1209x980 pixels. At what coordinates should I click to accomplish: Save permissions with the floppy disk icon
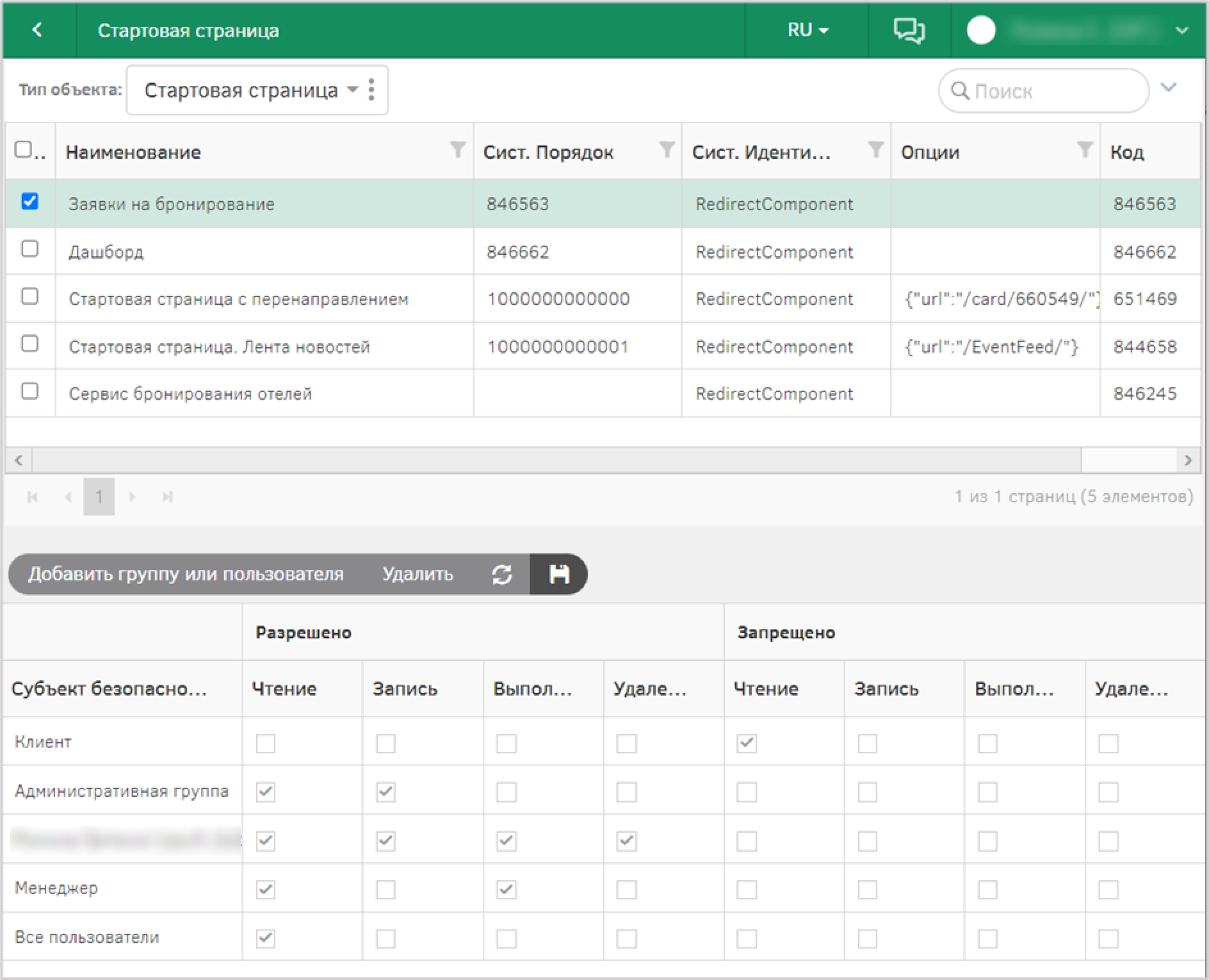coord(559,575)
